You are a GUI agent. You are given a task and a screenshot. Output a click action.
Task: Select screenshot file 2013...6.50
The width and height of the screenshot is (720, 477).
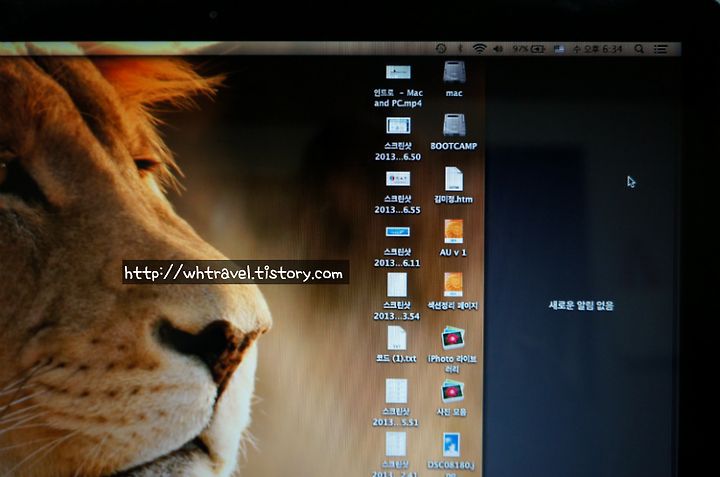pos(398,125)
